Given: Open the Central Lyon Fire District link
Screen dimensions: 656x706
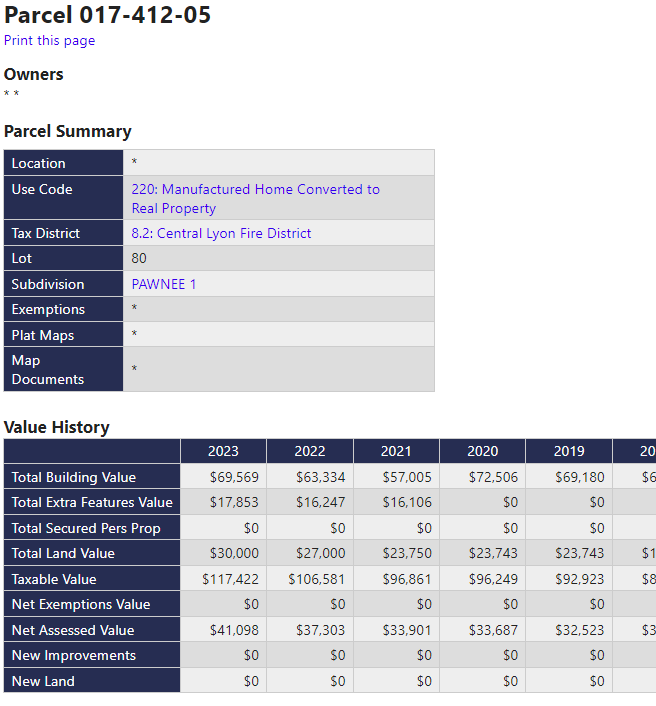Looking at the screenshot, I should [221, 233].
